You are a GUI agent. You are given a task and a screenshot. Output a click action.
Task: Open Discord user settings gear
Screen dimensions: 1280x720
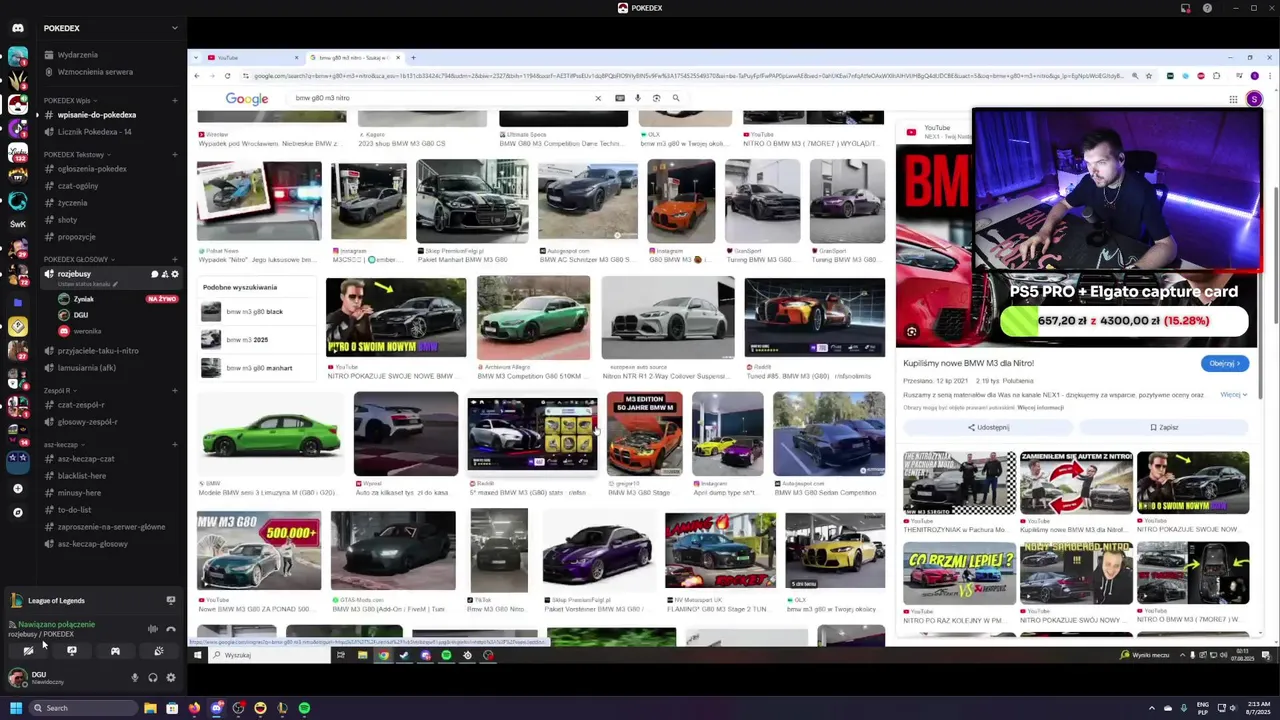click(x=171, y=678)
